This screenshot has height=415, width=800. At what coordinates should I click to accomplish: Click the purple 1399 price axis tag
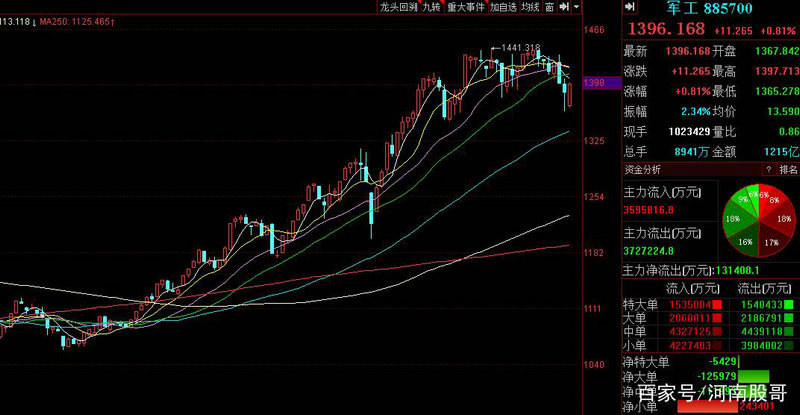[591, 84]
